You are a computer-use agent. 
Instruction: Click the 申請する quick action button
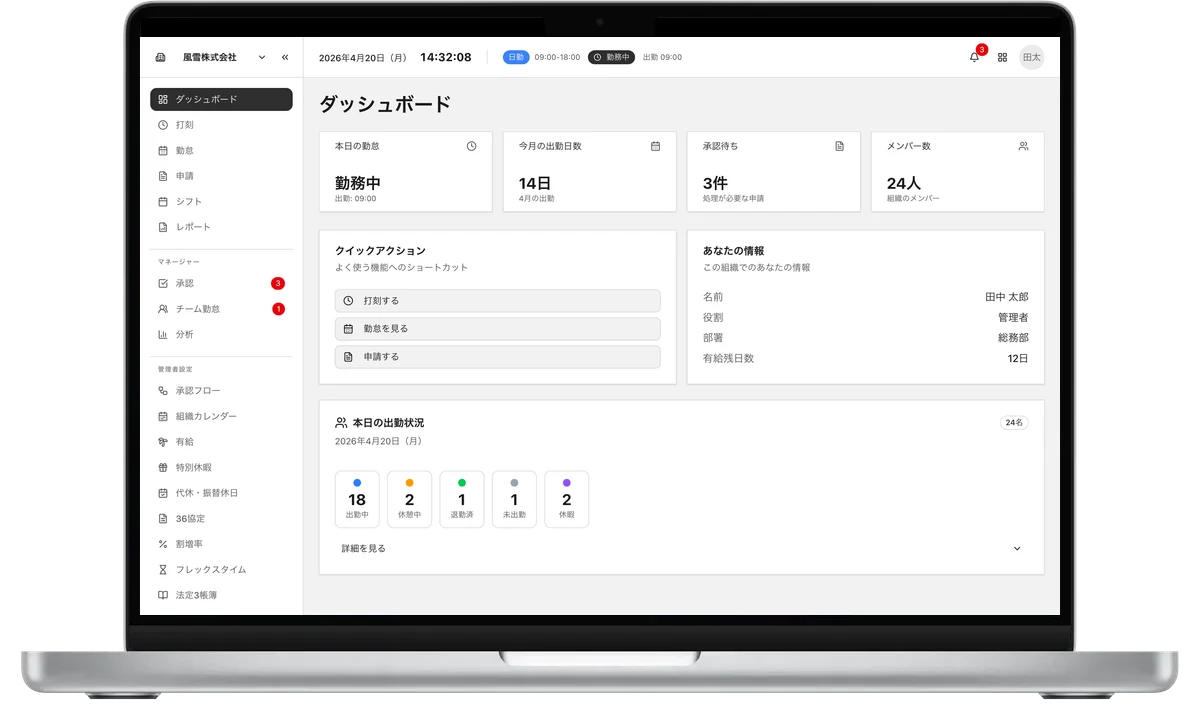tap(497, 357)
